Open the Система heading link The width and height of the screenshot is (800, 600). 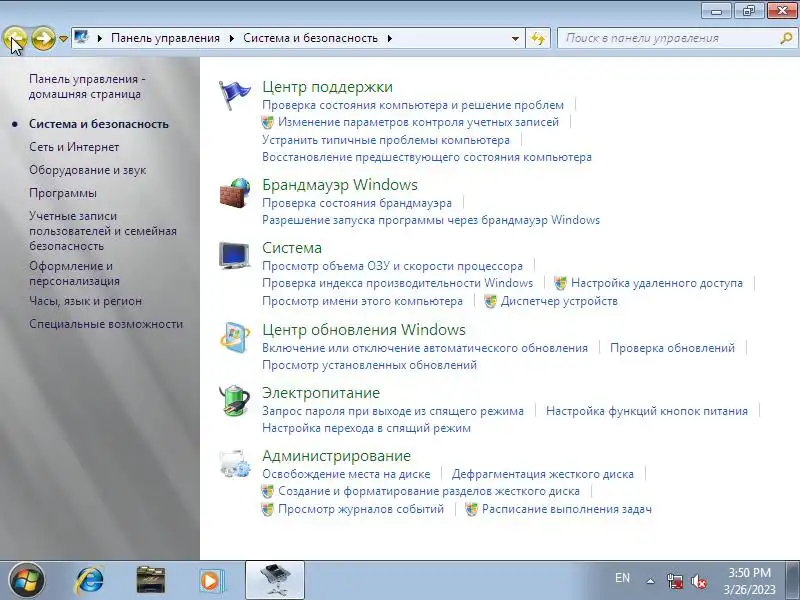coord(292,248)
